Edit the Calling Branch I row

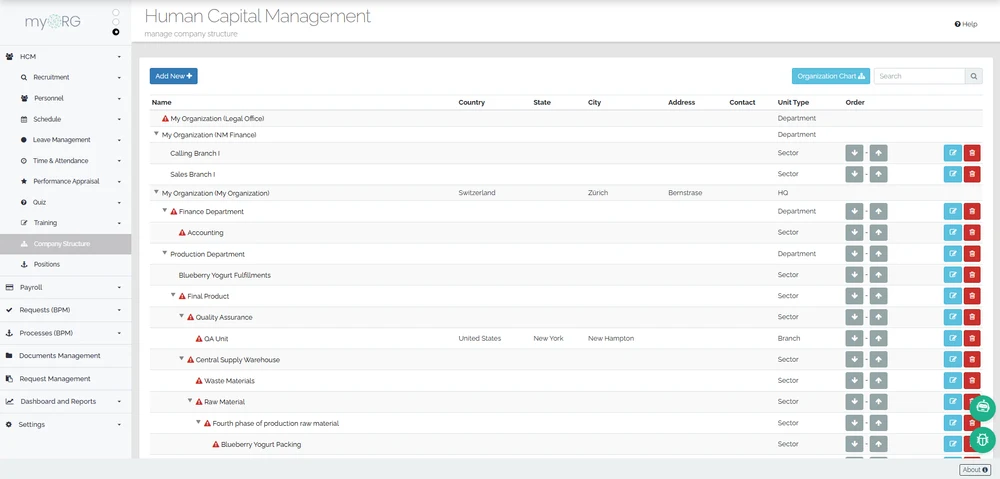click(952, 153)
